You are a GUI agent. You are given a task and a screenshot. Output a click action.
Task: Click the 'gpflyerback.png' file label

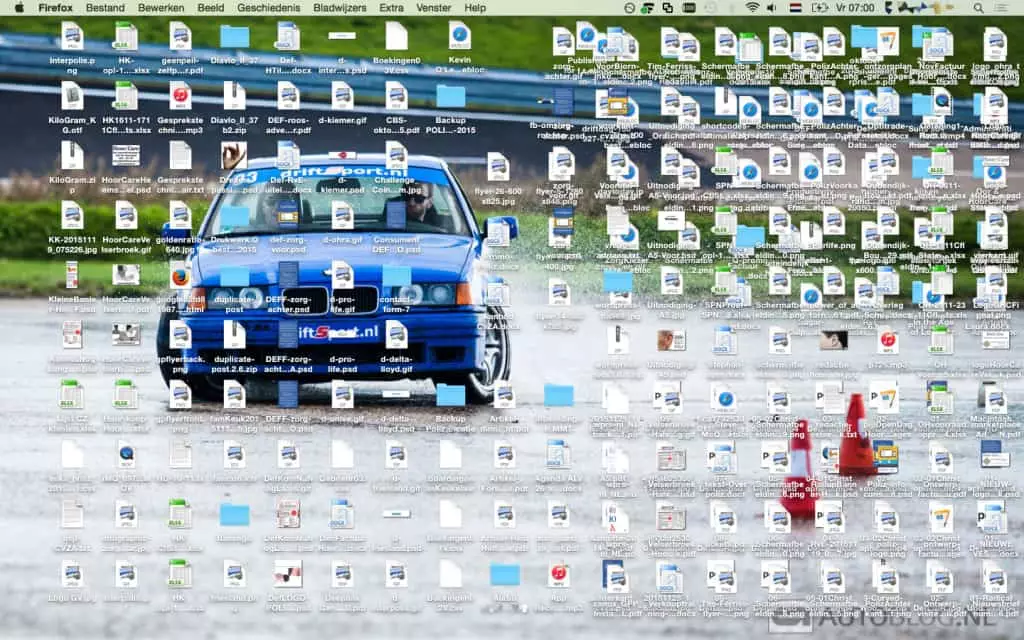point(180,364)
